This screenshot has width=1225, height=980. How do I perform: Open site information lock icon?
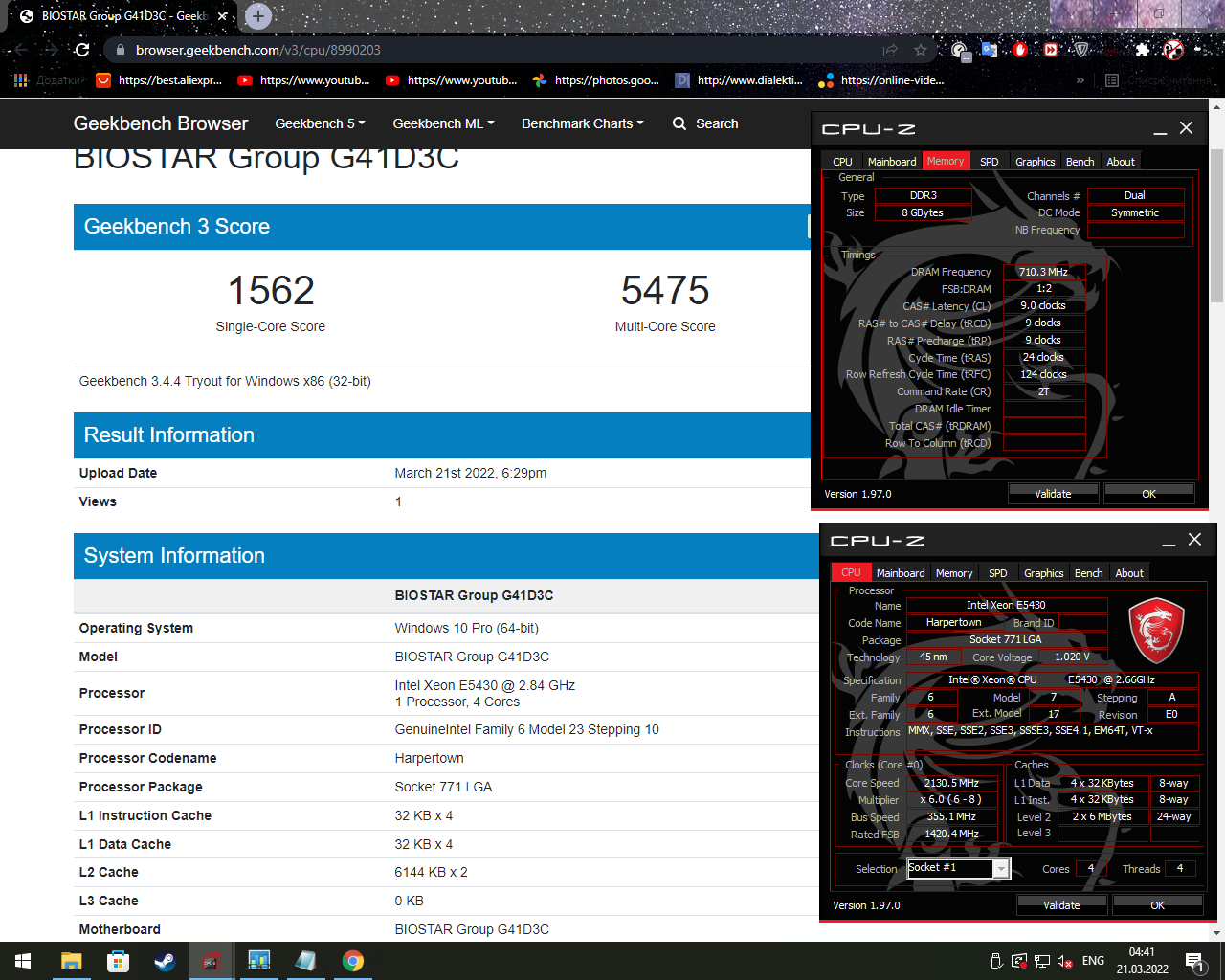pyautogui.click(x=120, y=50)
